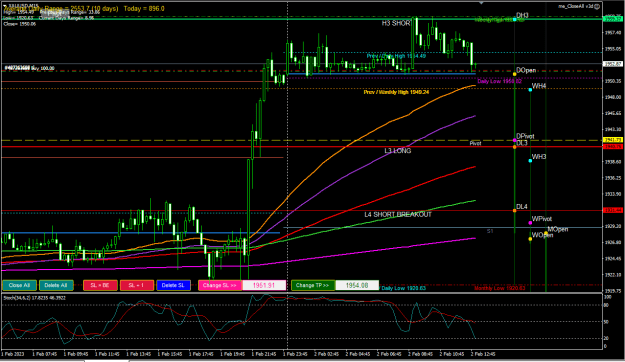Select the DL3 orange marker dot

pyautogui.click(x=515, y=147)
